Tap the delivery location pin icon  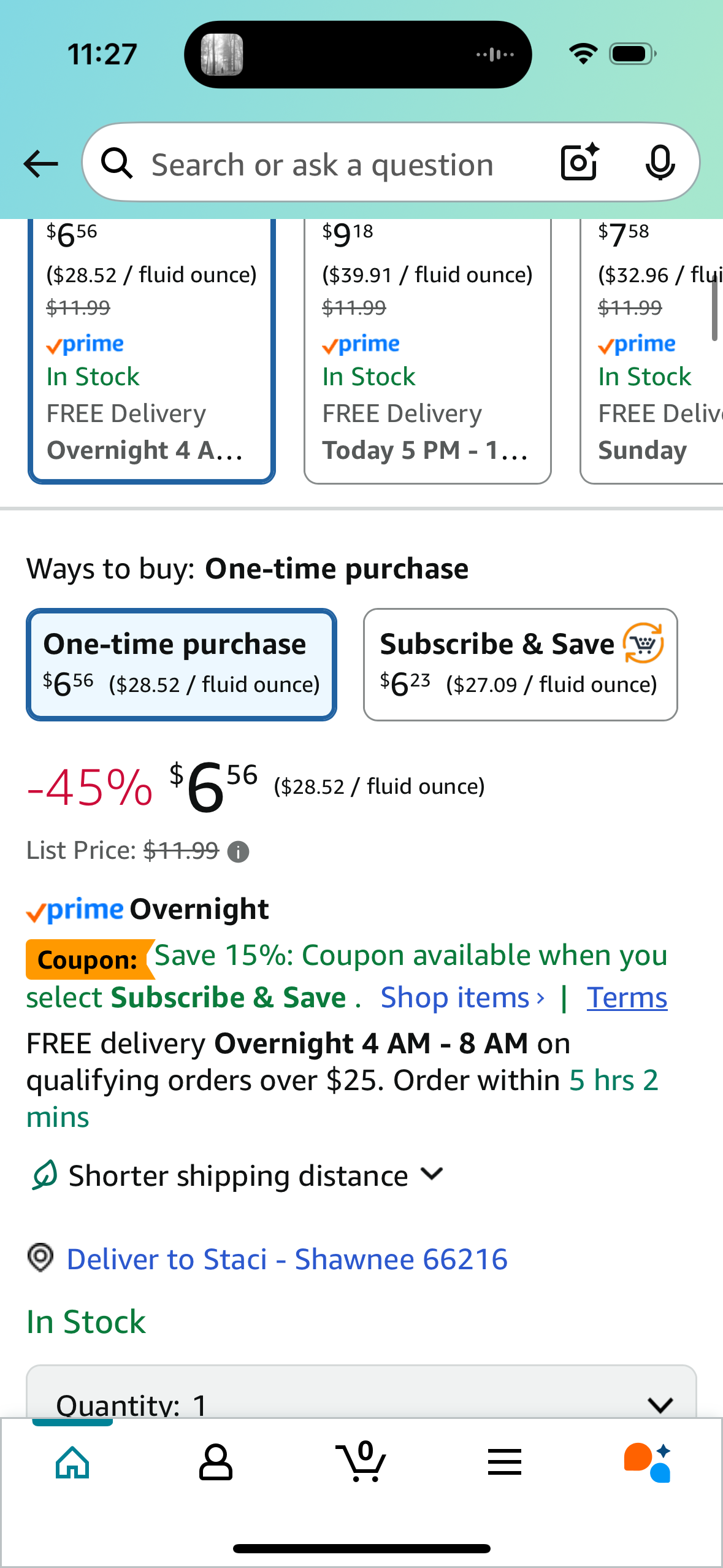click(x=41, y=1258)
